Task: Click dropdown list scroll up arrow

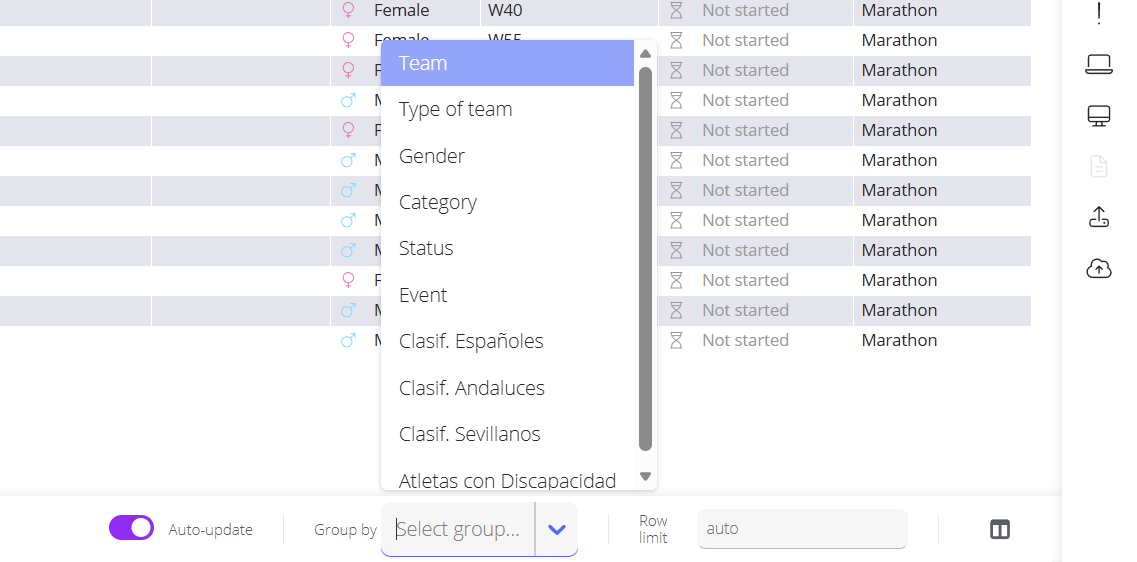Action: tap(645, 54)
